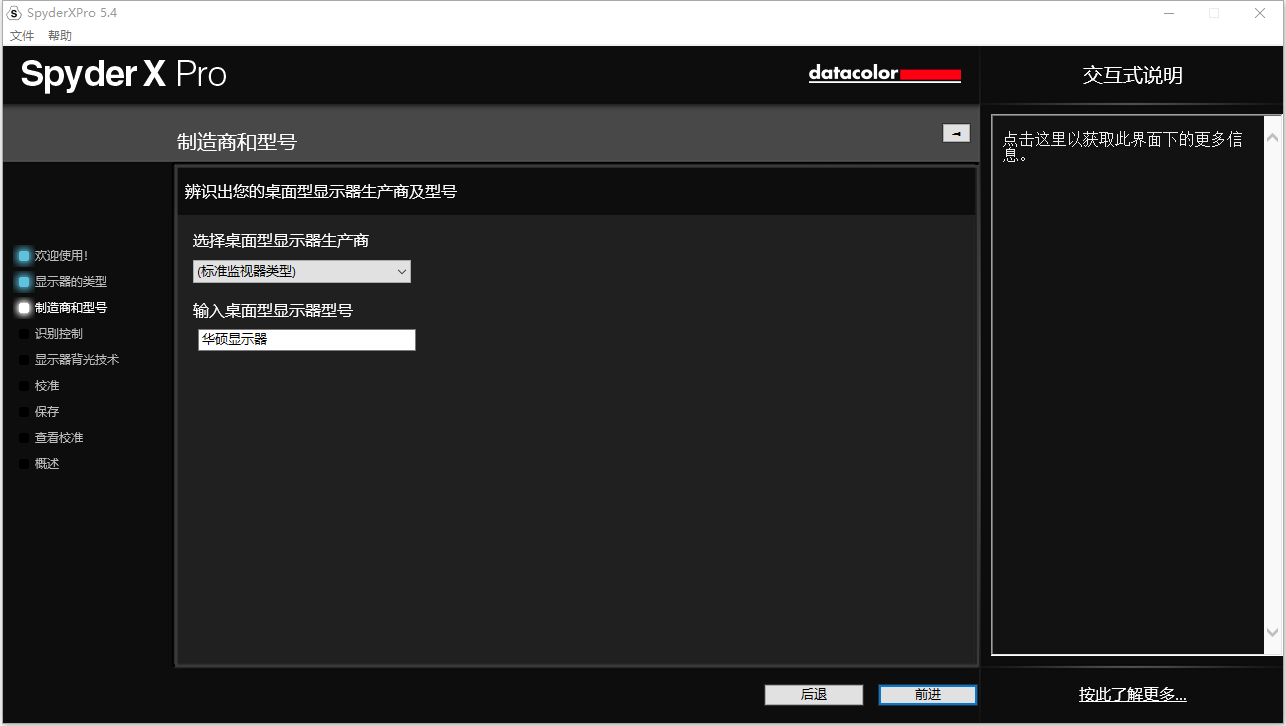This screenshot has width=1286, height=726.
Task: Click the small arrow button beside the 制造商和型号 header
Action: coord(956,133)
